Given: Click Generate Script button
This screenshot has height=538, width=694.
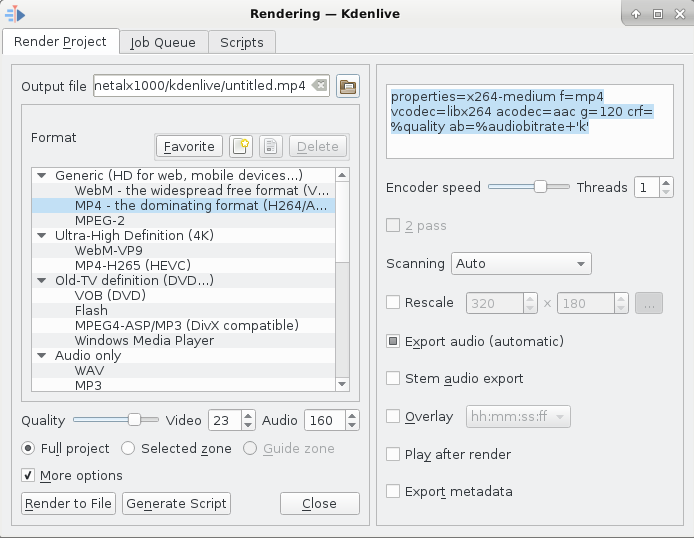Looking at the screenshot, I should [176, 503].
